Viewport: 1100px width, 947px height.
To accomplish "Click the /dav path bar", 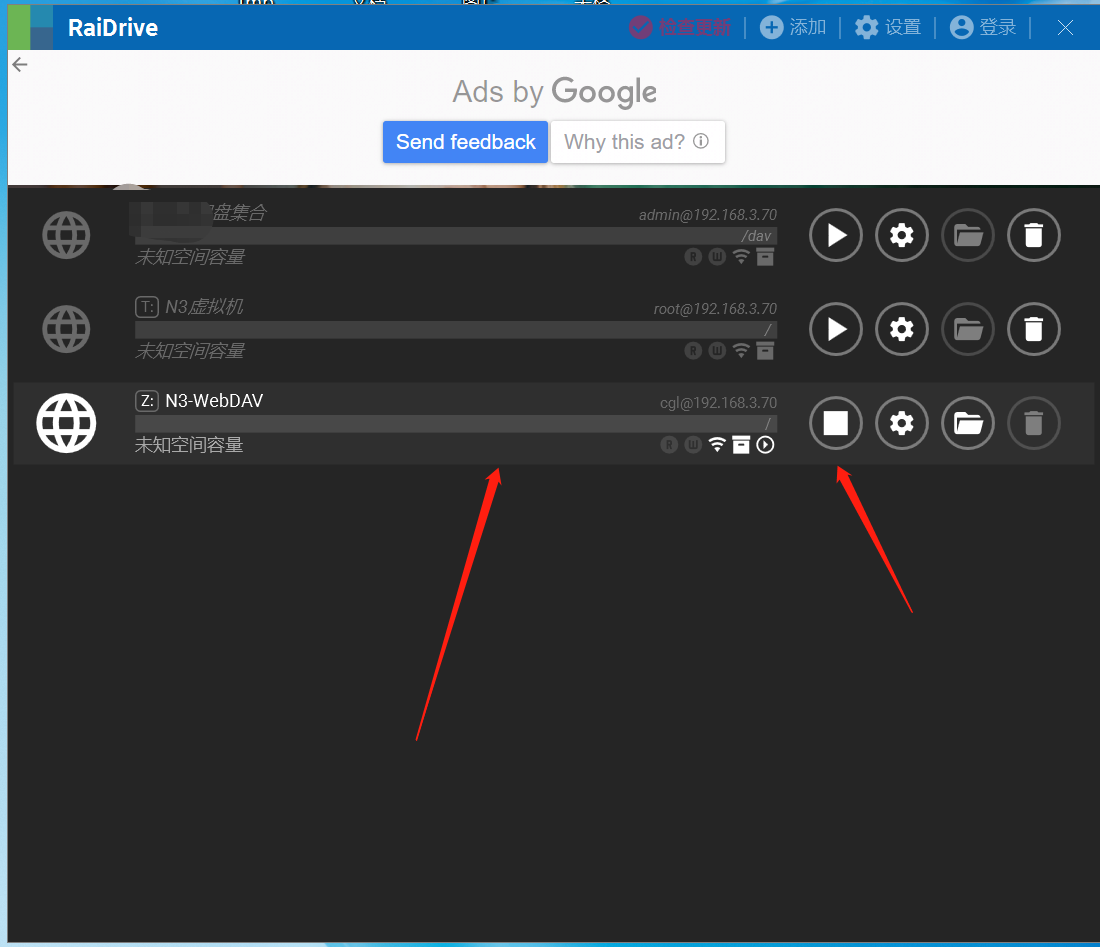I will (456, 236).
